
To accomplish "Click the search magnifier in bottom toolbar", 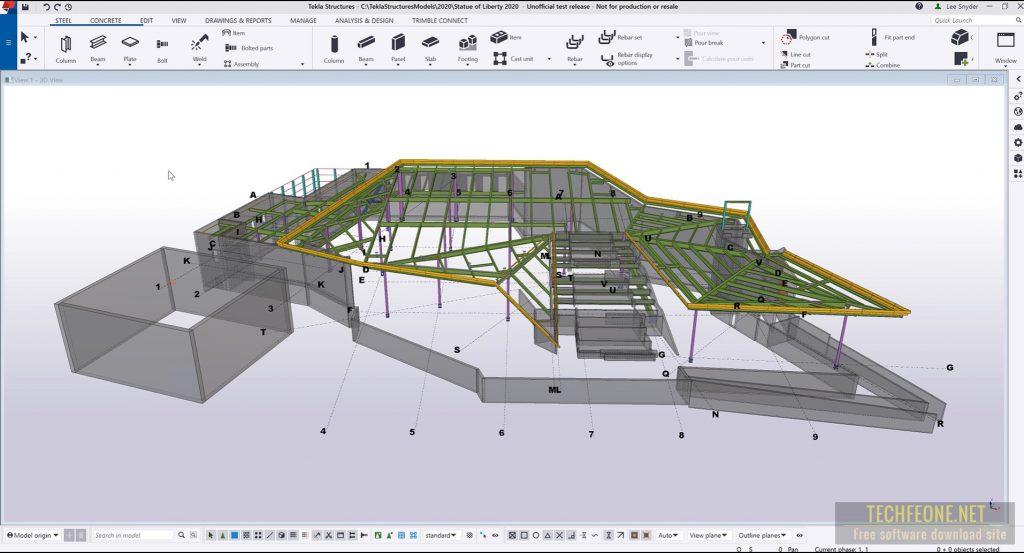I will 182,535.
